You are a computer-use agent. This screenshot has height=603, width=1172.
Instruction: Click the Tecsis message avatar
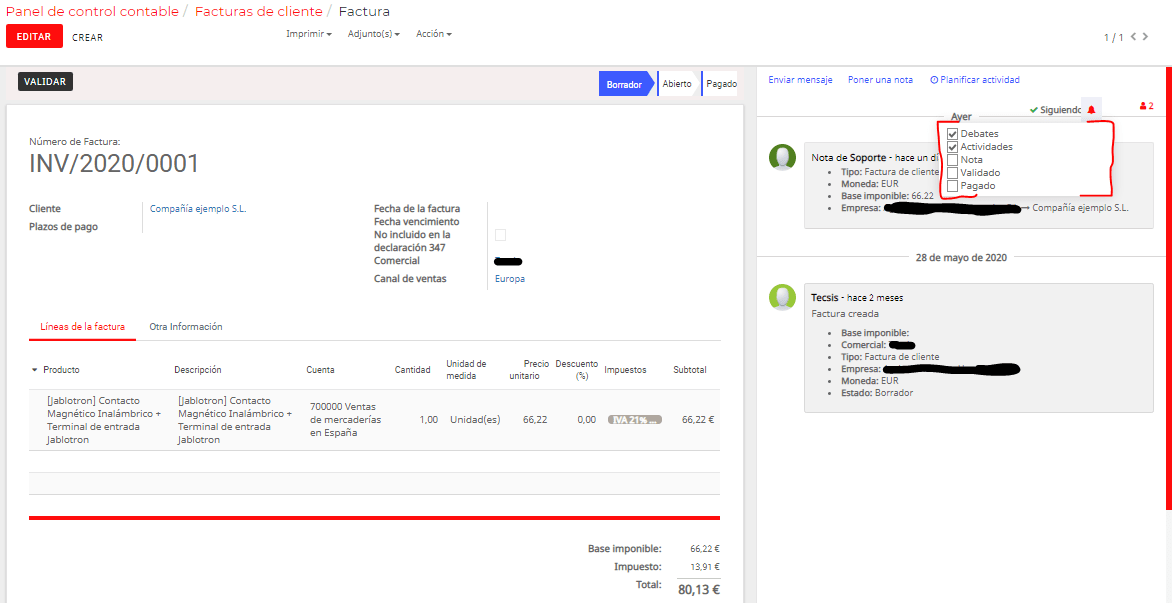tap(783, 297)
